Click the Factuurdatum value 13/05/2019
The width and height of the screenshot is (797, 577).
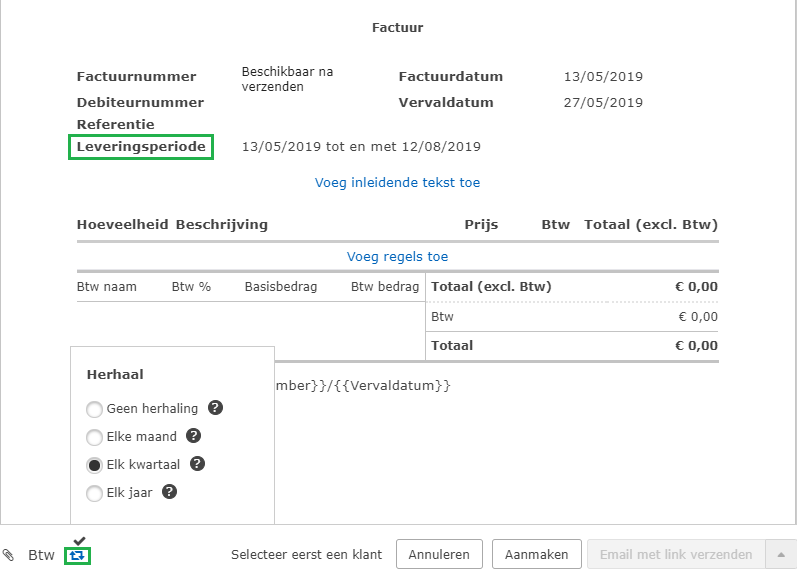[603, 77]
